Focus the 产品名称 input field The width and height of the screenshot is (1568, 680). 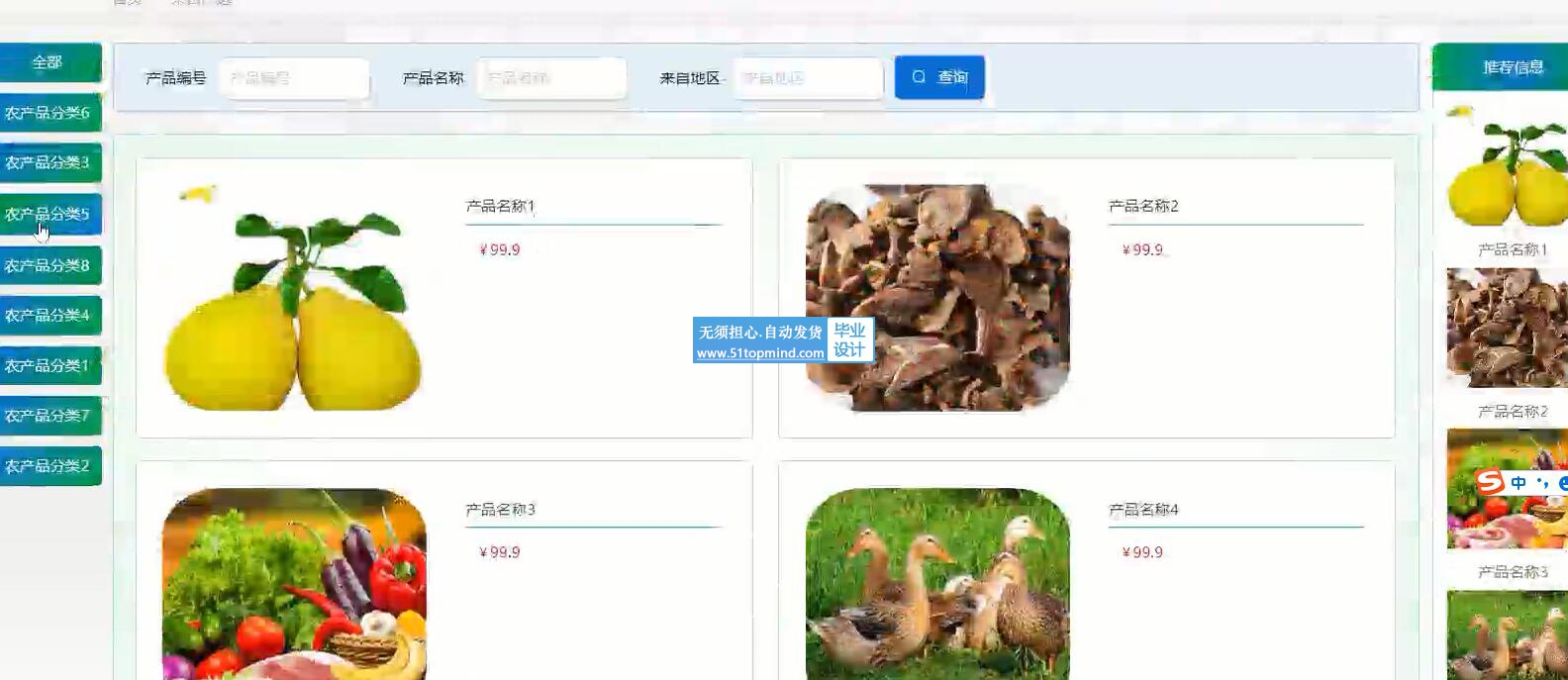(551, 78)
